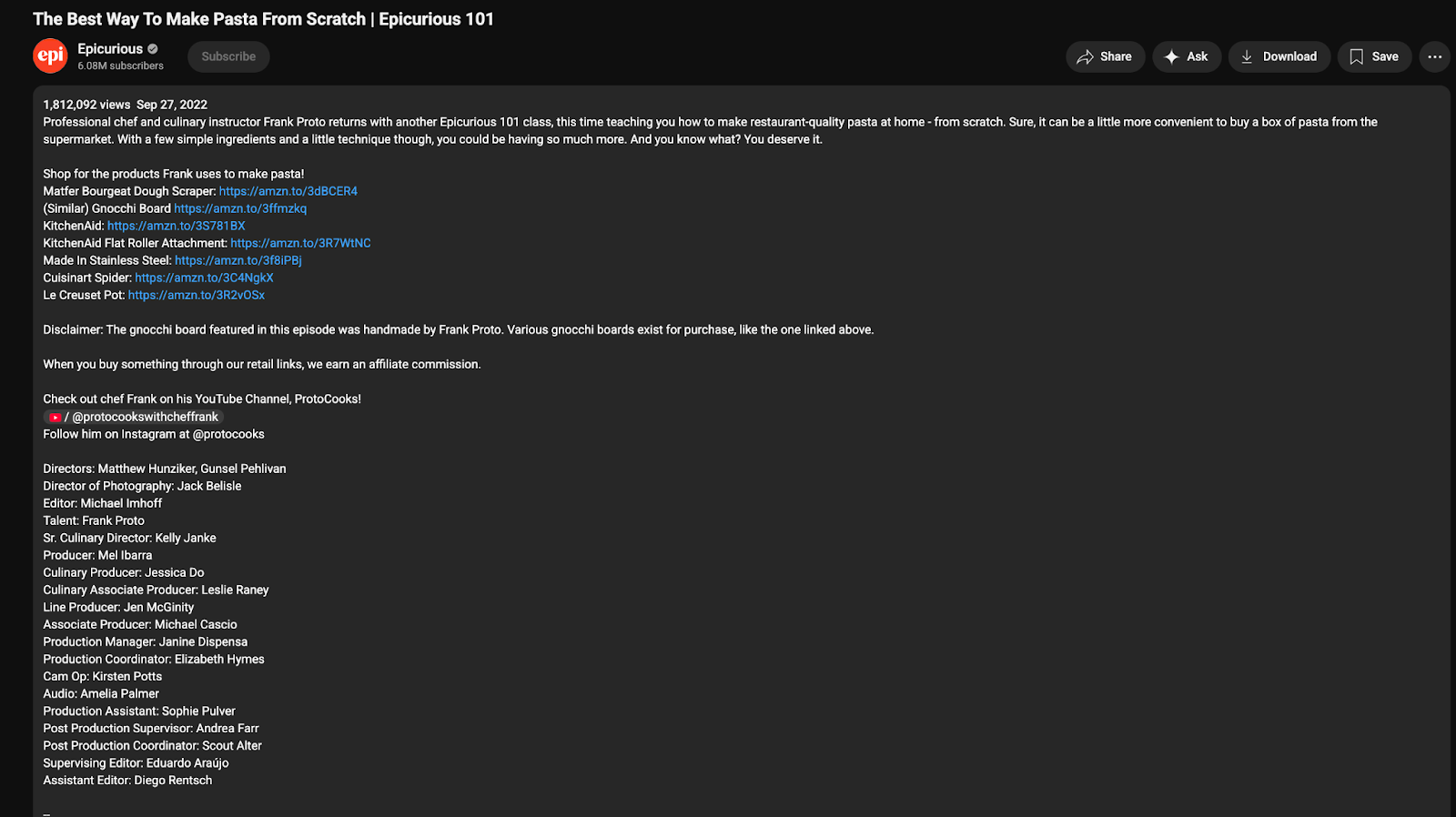
Task: Click 'Supervising Editor: Eduardo Araújo' line
Action: (136, 762)
